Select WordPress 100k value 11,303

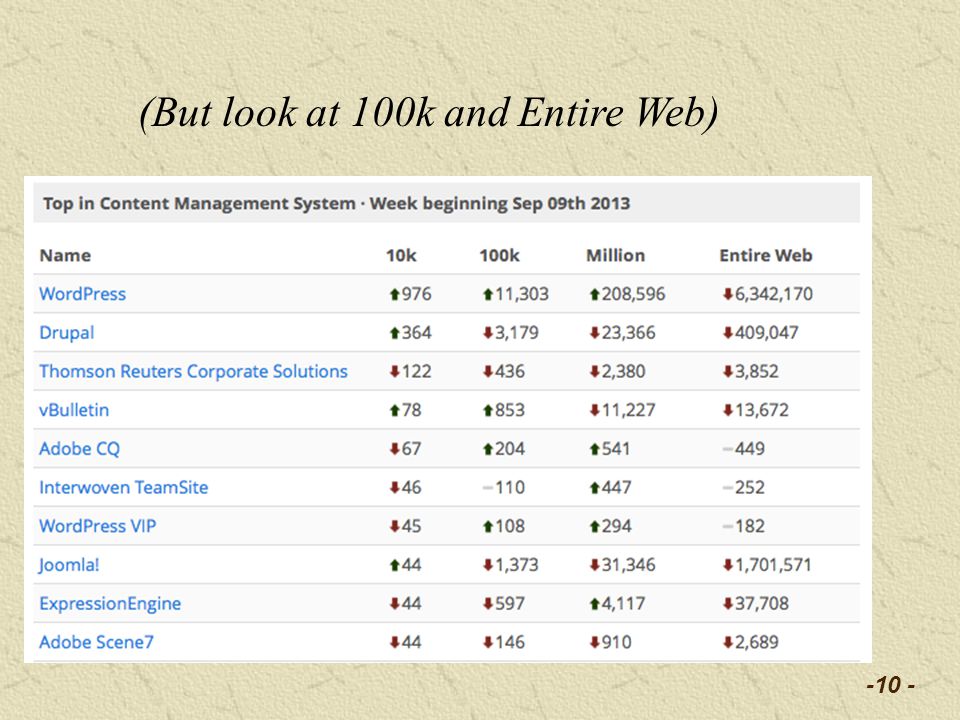point(522,294)
